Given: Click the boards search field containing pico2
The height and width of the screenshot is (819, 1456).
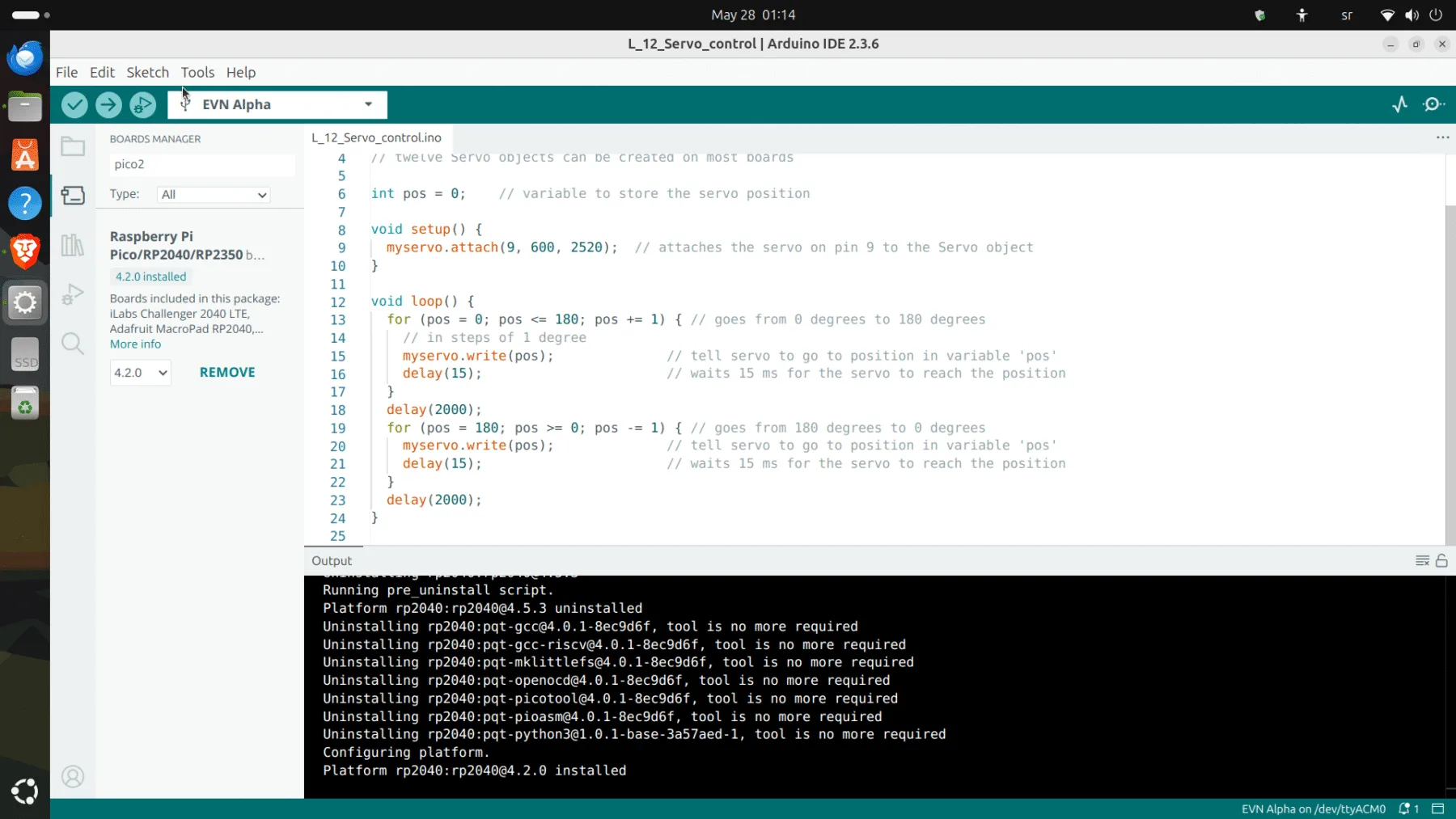Looking at the screenshot, I should click(x=202, y=164).
